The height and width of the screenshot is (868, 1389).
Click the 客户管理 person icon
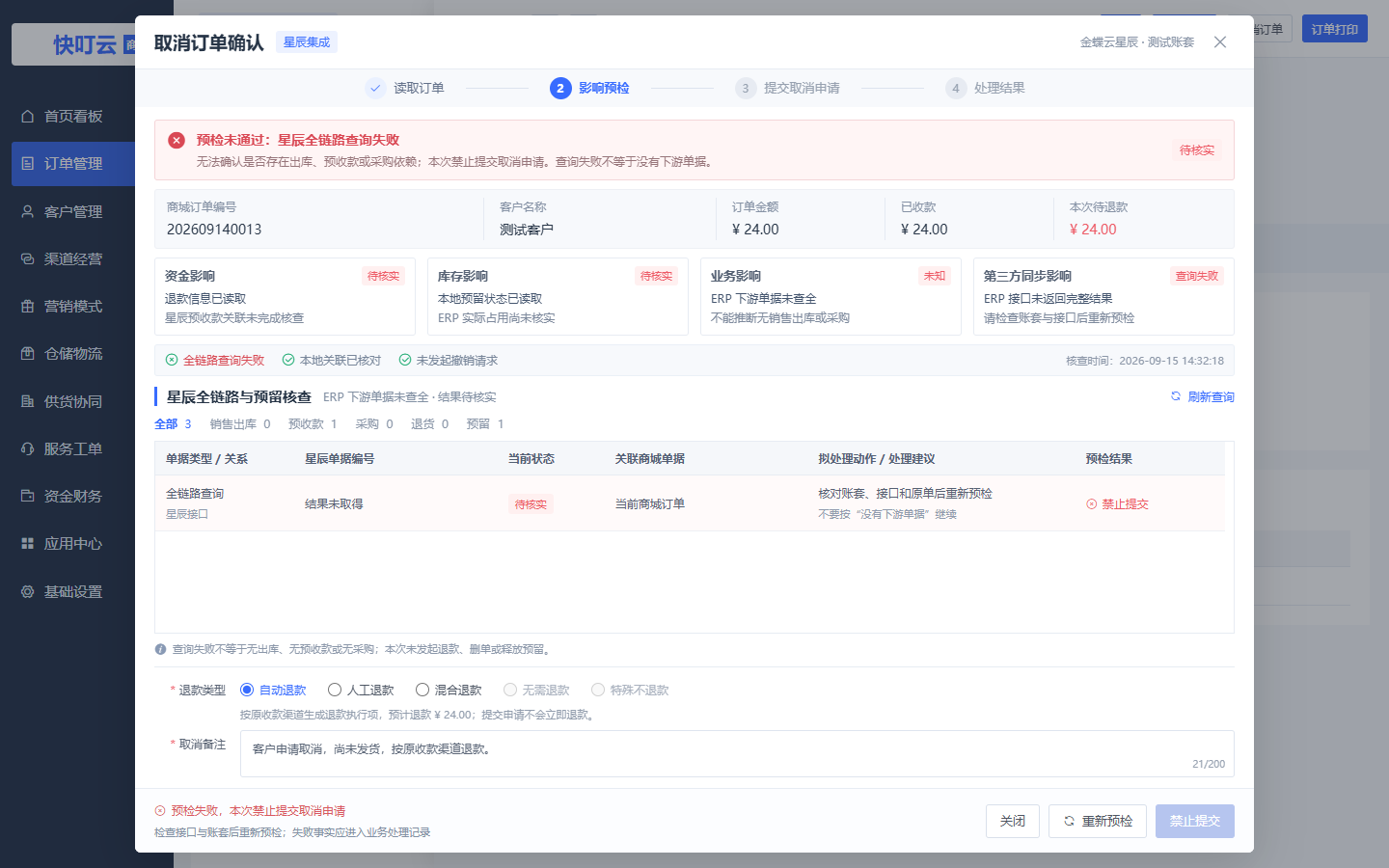pos(28,211)
